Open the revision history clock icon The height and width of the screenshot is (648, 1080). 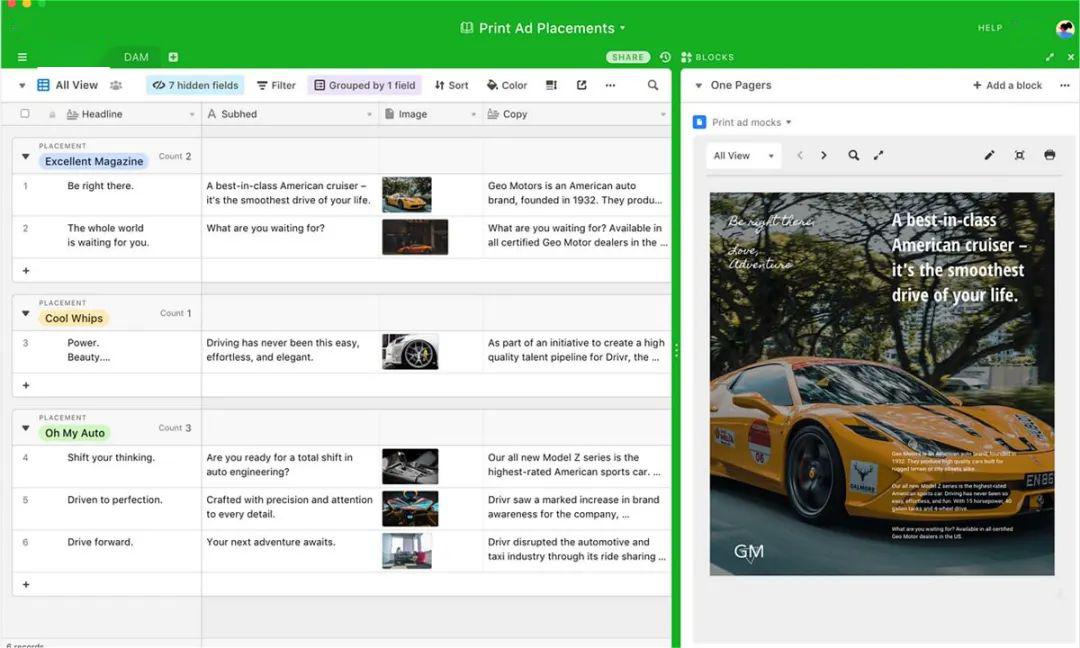point(665,57)
